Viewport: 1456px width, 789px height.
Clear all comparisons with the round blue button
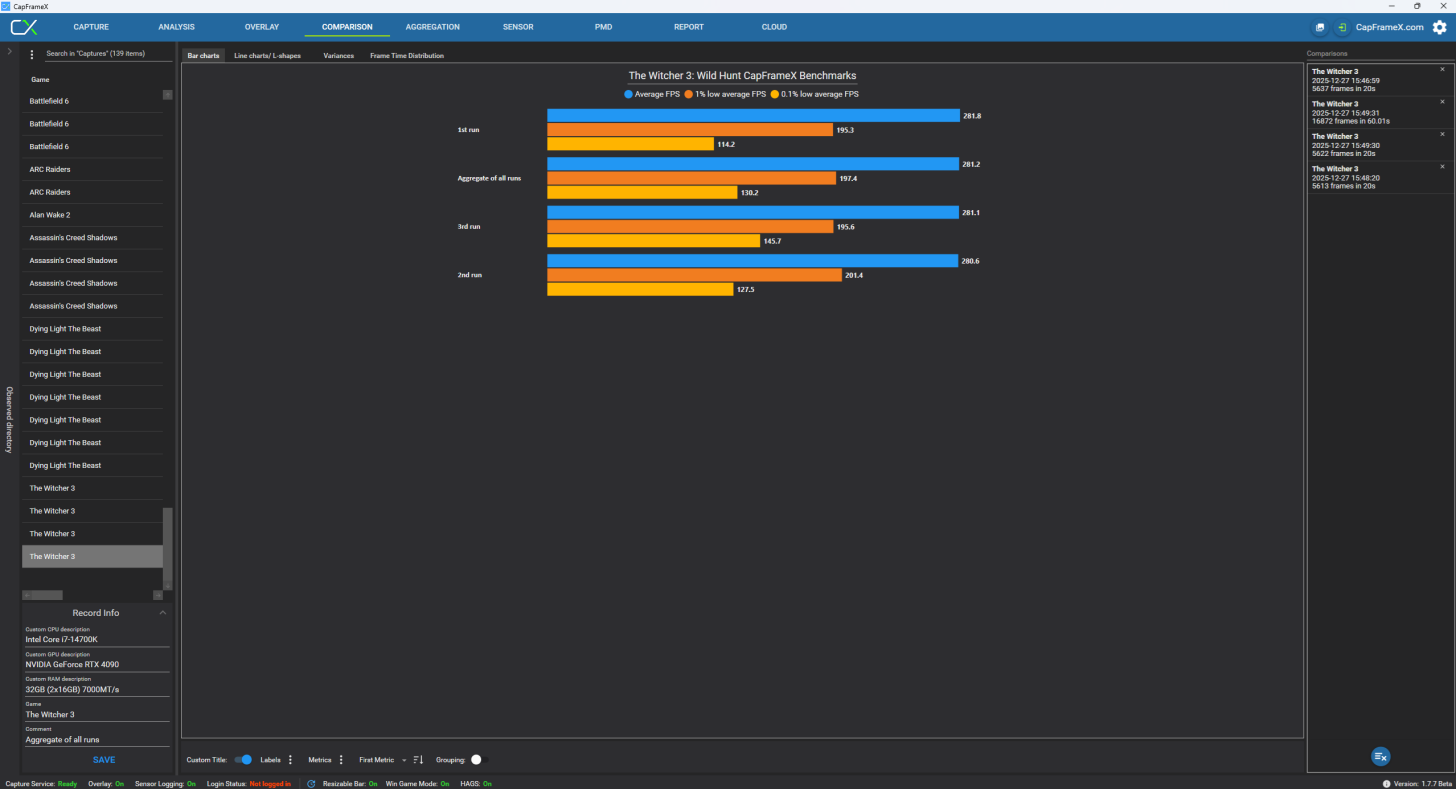point(1380,757)
